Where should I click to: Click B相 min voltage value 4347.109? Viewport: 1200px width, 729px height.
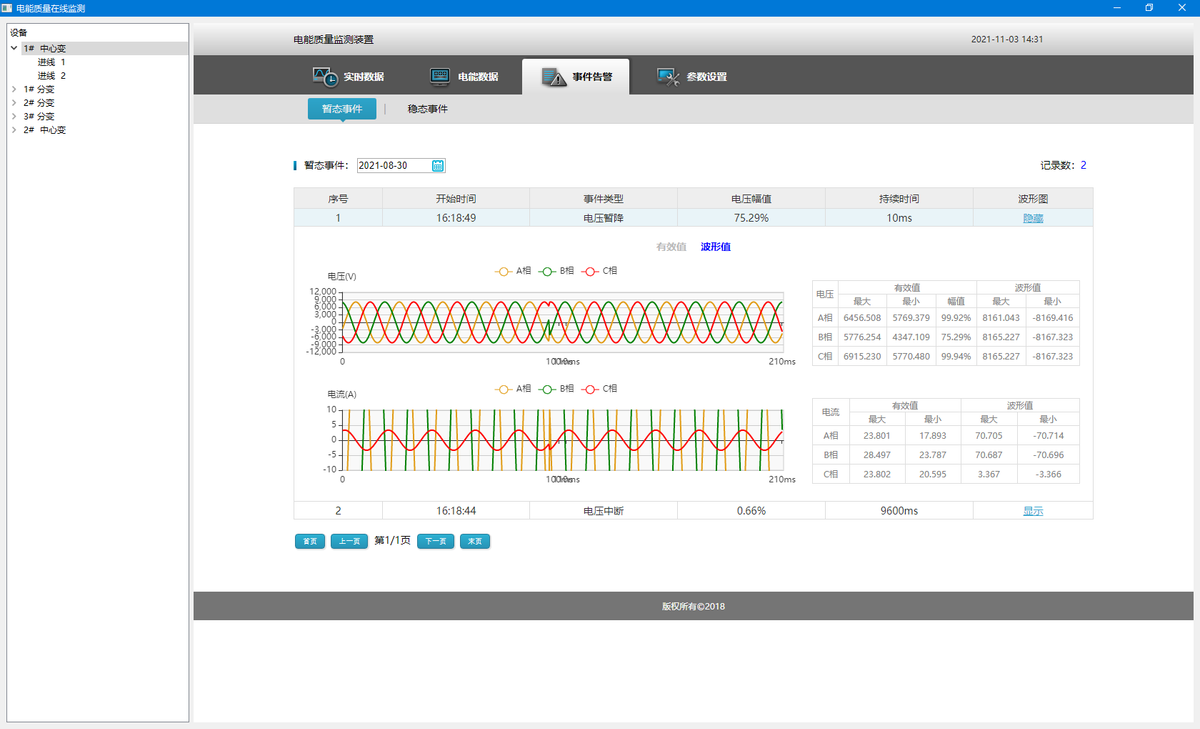[x=910, y=337]
